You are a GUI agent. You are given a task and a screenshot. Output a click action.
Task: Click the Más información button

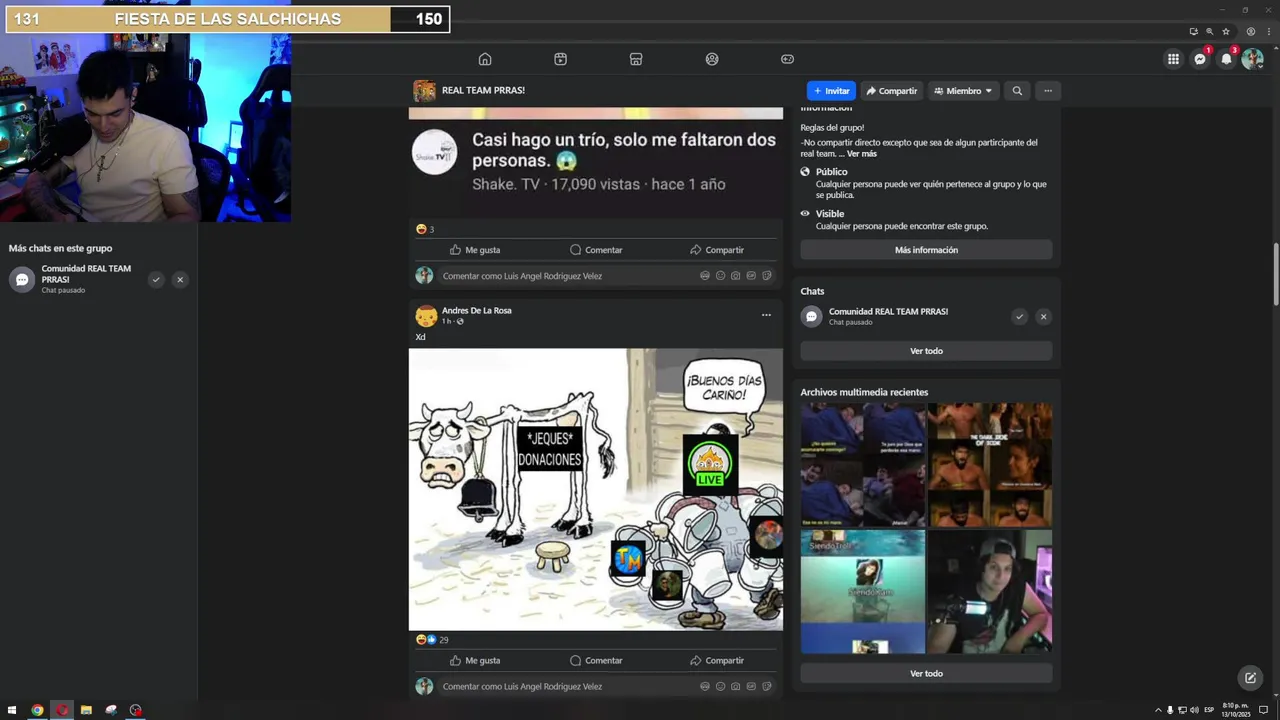[x=926, y=250]
